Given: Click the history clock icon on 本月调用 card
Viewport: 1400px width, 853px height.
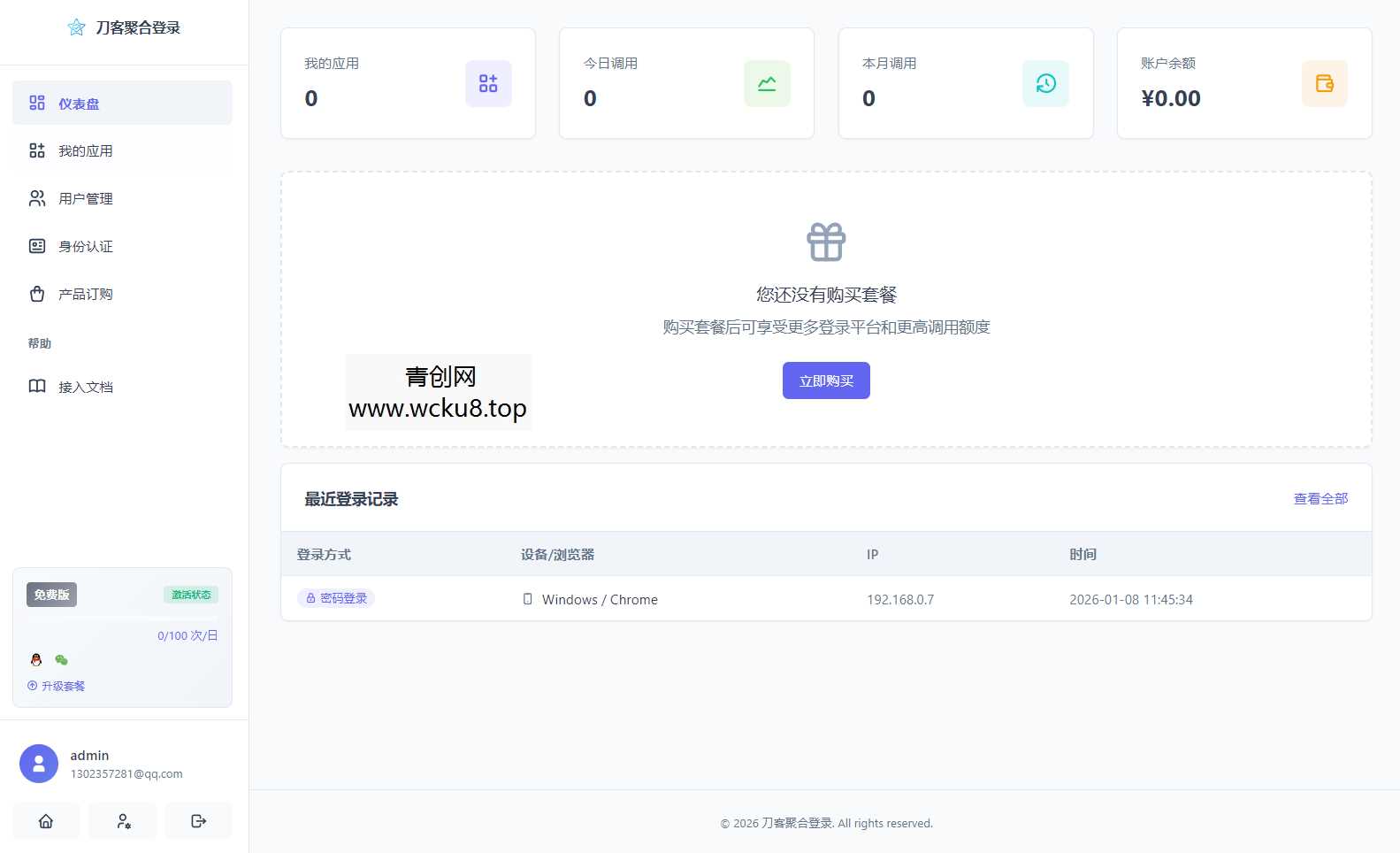Looking at the screenshot, I should point(1045,83).
